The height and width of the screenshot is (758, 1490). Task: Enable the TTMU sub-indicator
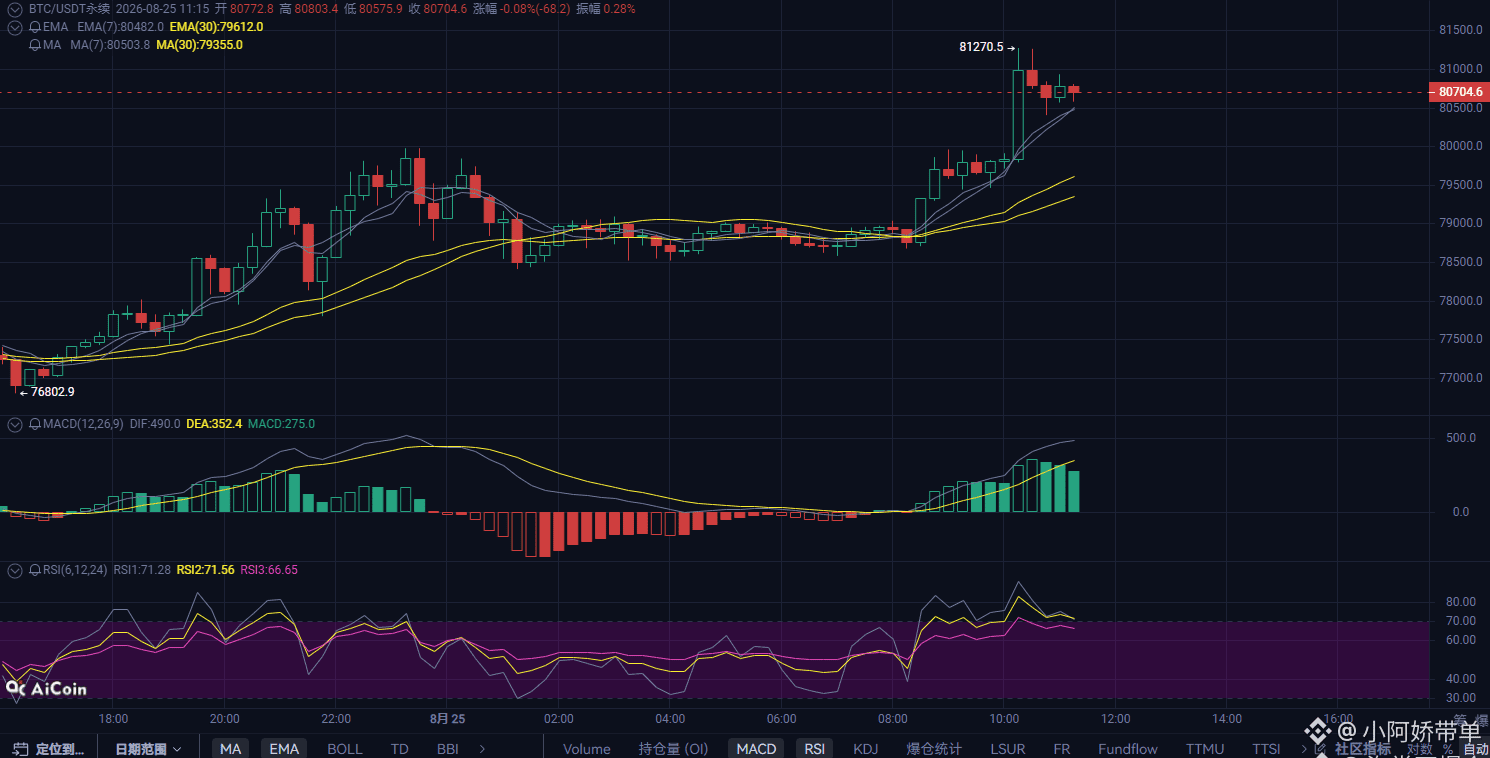coord(1205,748)
